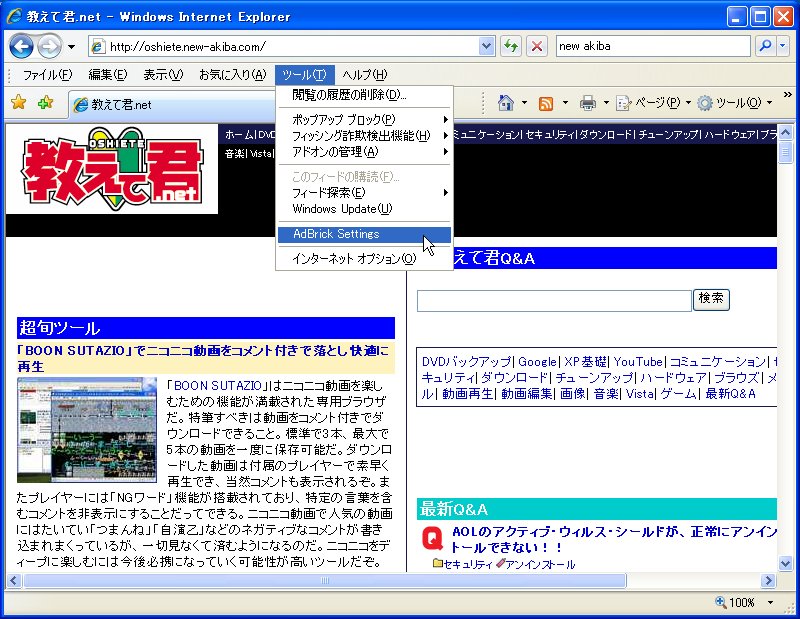This screenshot has width=800, height=619.
Task: Open recent pages dropdown beside Forward button
Action: click(71, 47)
